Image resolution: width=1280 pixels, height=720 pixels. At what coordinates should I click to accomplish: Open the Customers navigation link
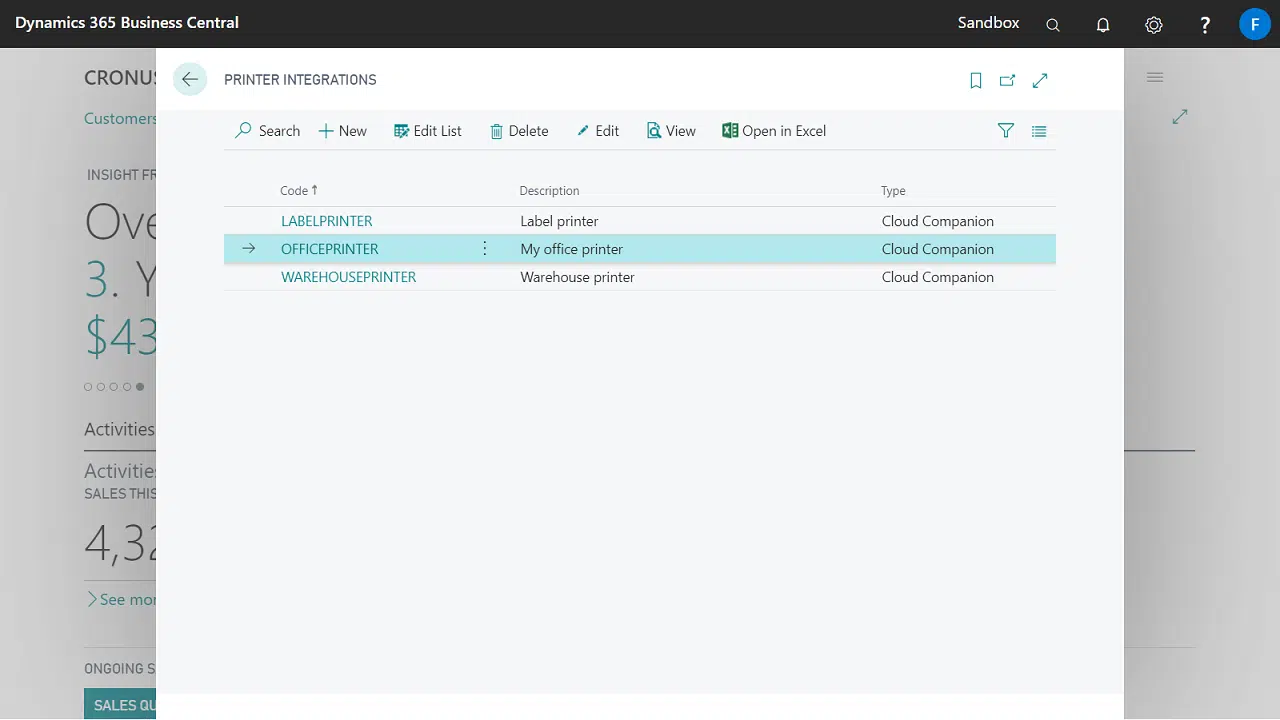[x=120, y=118]
